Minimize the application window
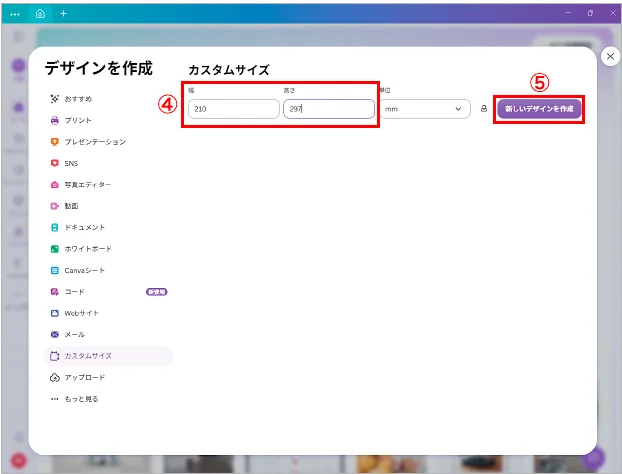The height and width of the screenshot is (474, 622). (568, 13)
